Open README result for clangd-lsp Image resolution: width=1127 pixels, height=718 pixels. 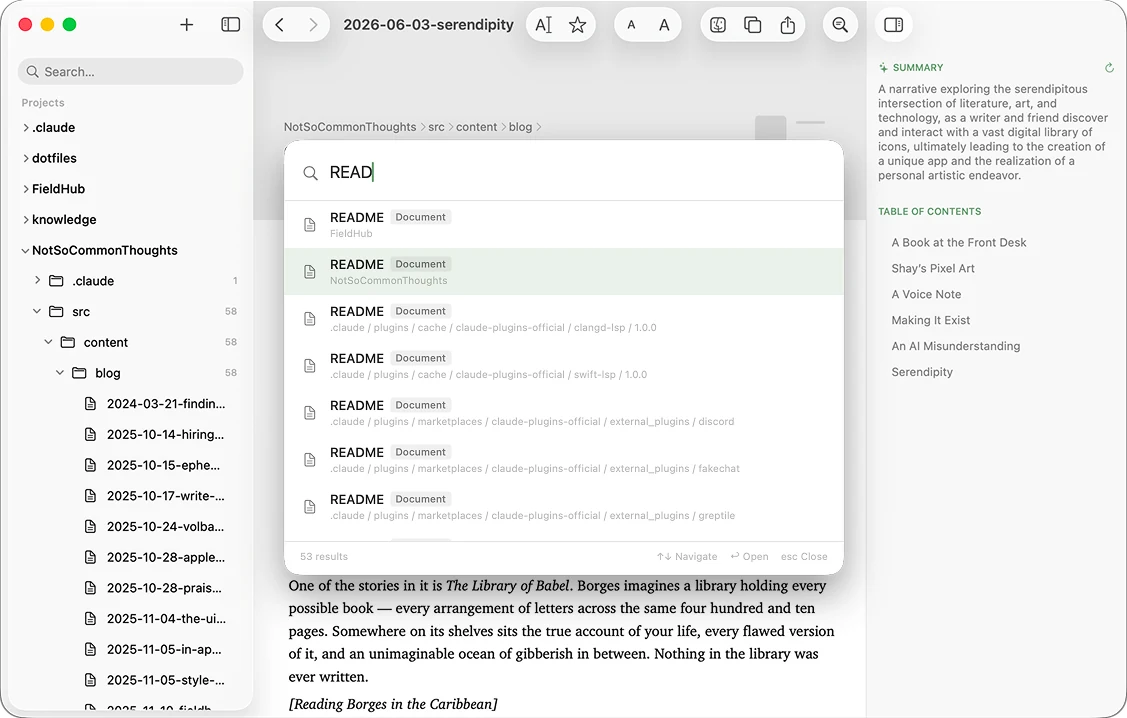coord(564,318)
